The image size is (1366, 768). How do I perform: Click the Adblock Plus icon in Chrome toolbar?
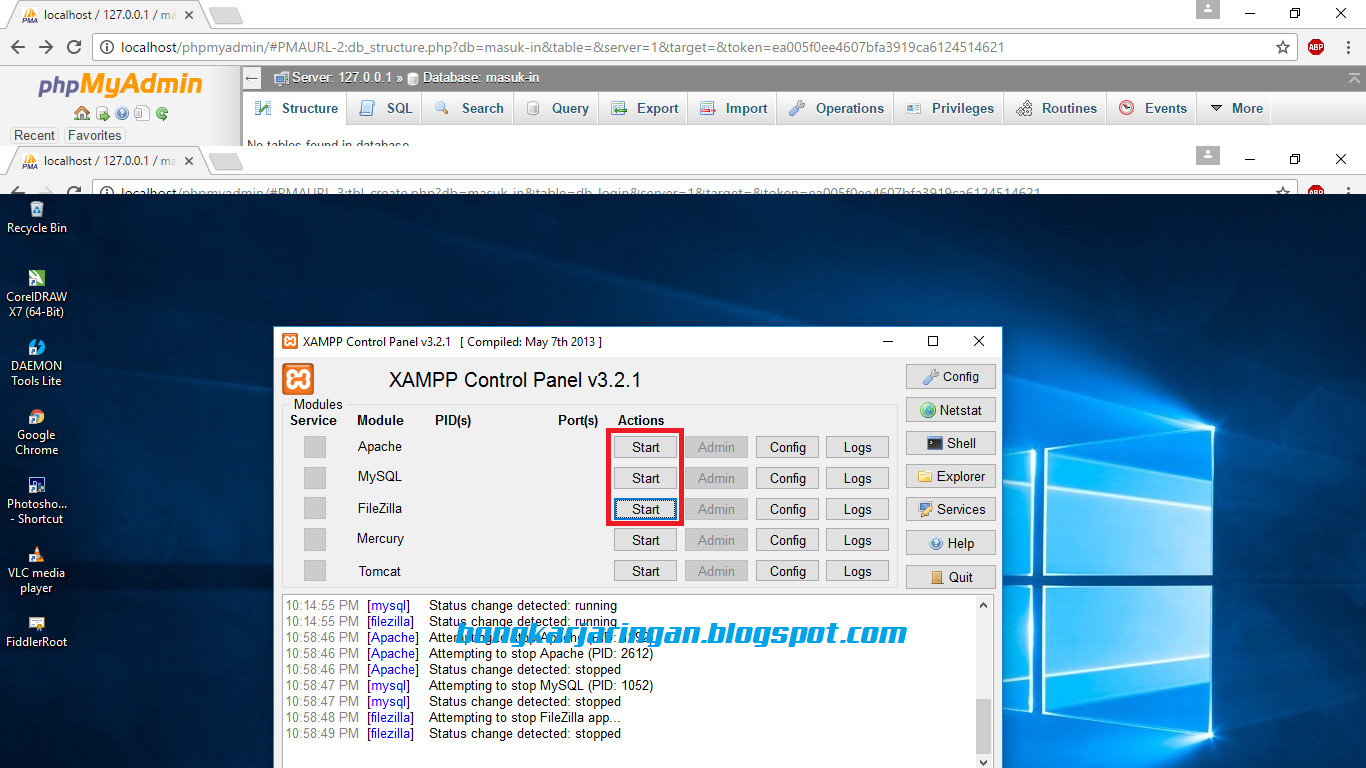click(1315, 47)
